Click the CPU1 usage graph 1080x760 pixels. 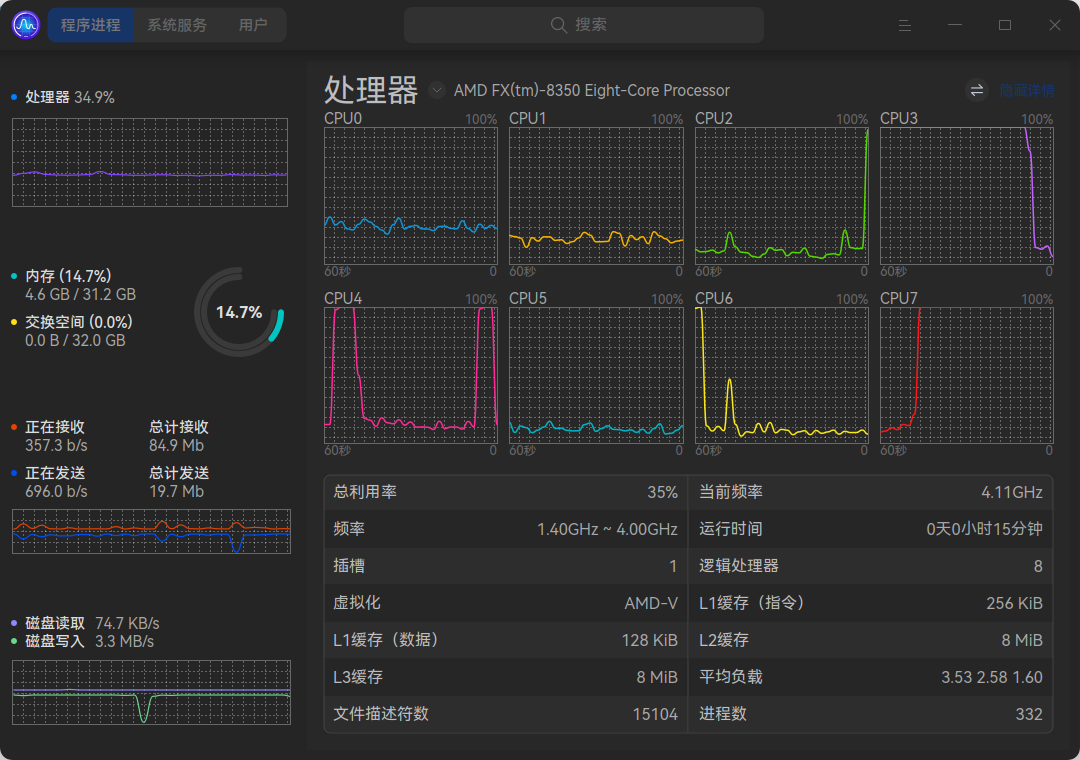[x=596, y=196]
